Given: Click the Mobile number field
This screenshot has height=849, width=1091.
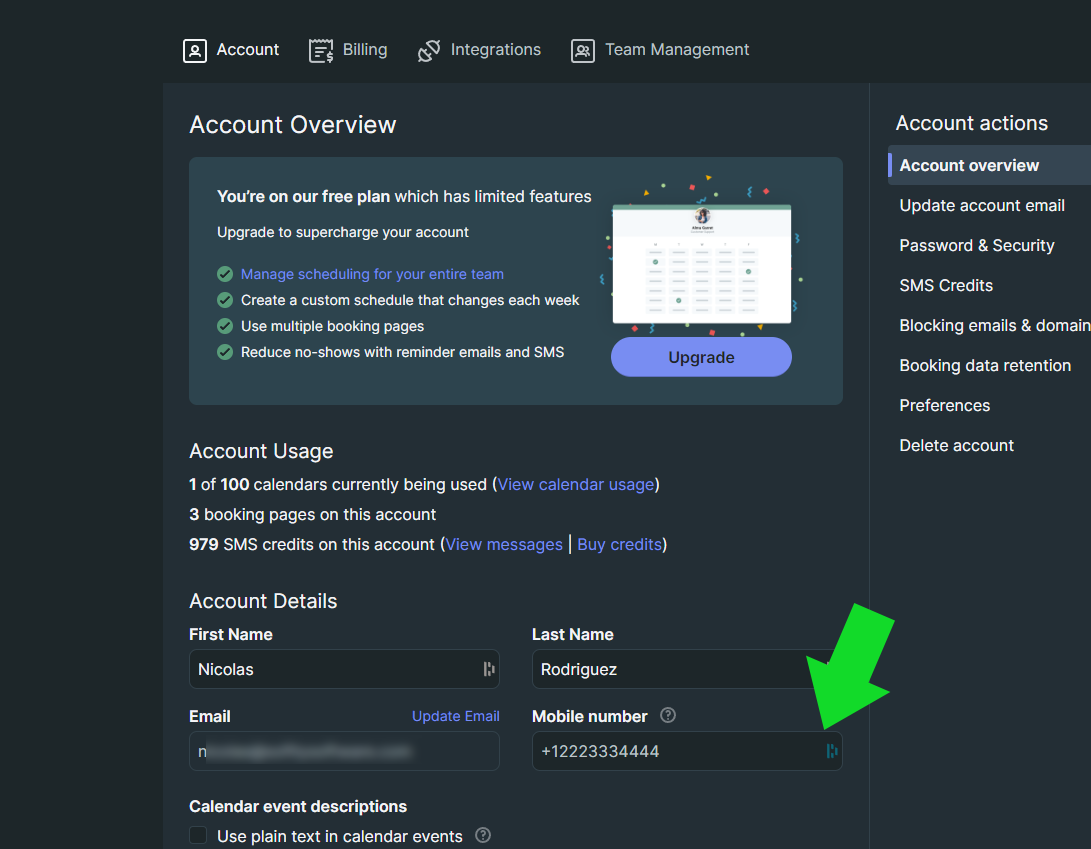Looking at the screenshot, I should coord(687,751).
